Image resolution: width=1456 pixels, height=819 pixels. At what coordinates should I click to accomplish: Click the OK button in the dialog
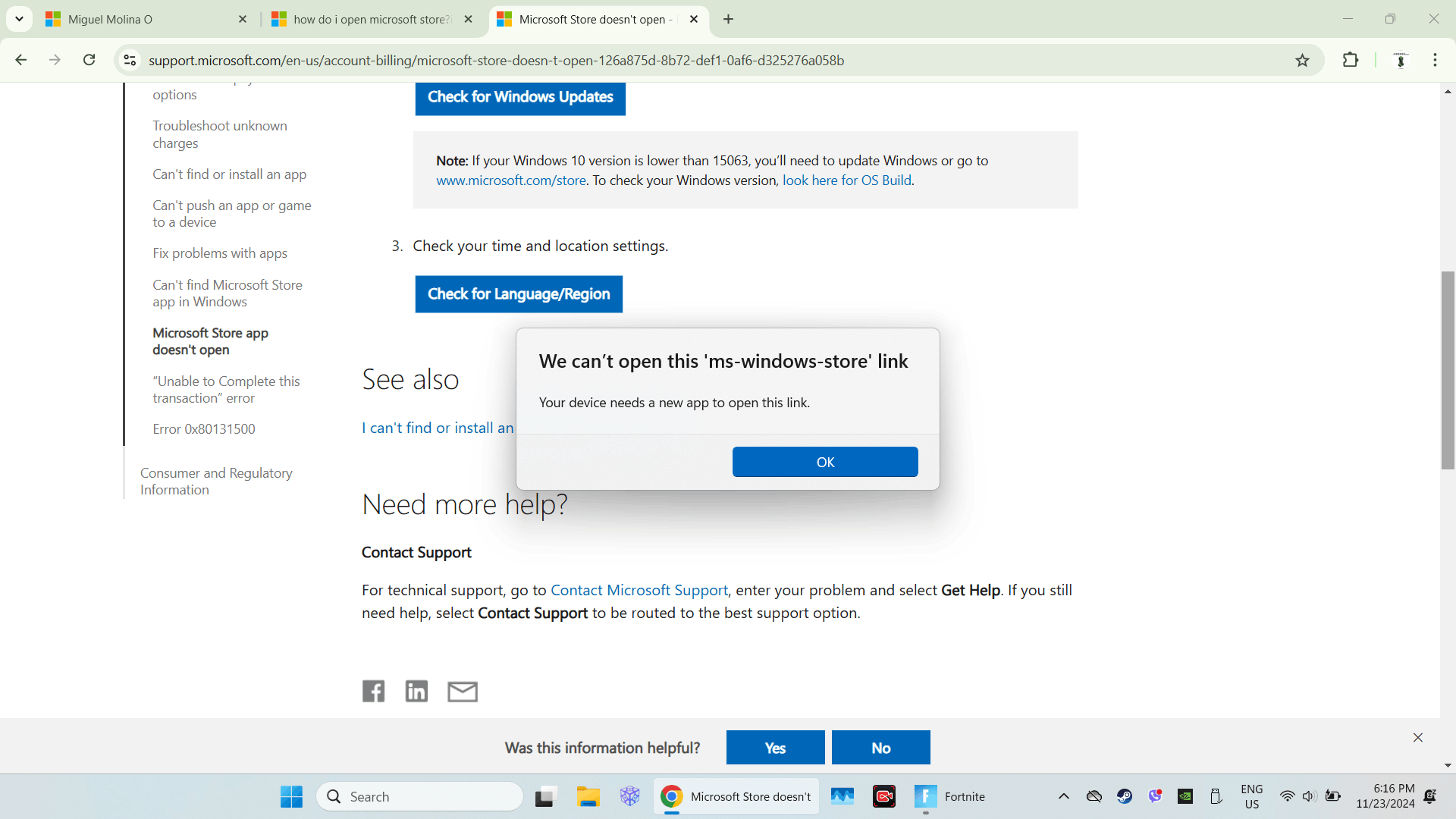(x=824, y=462)
